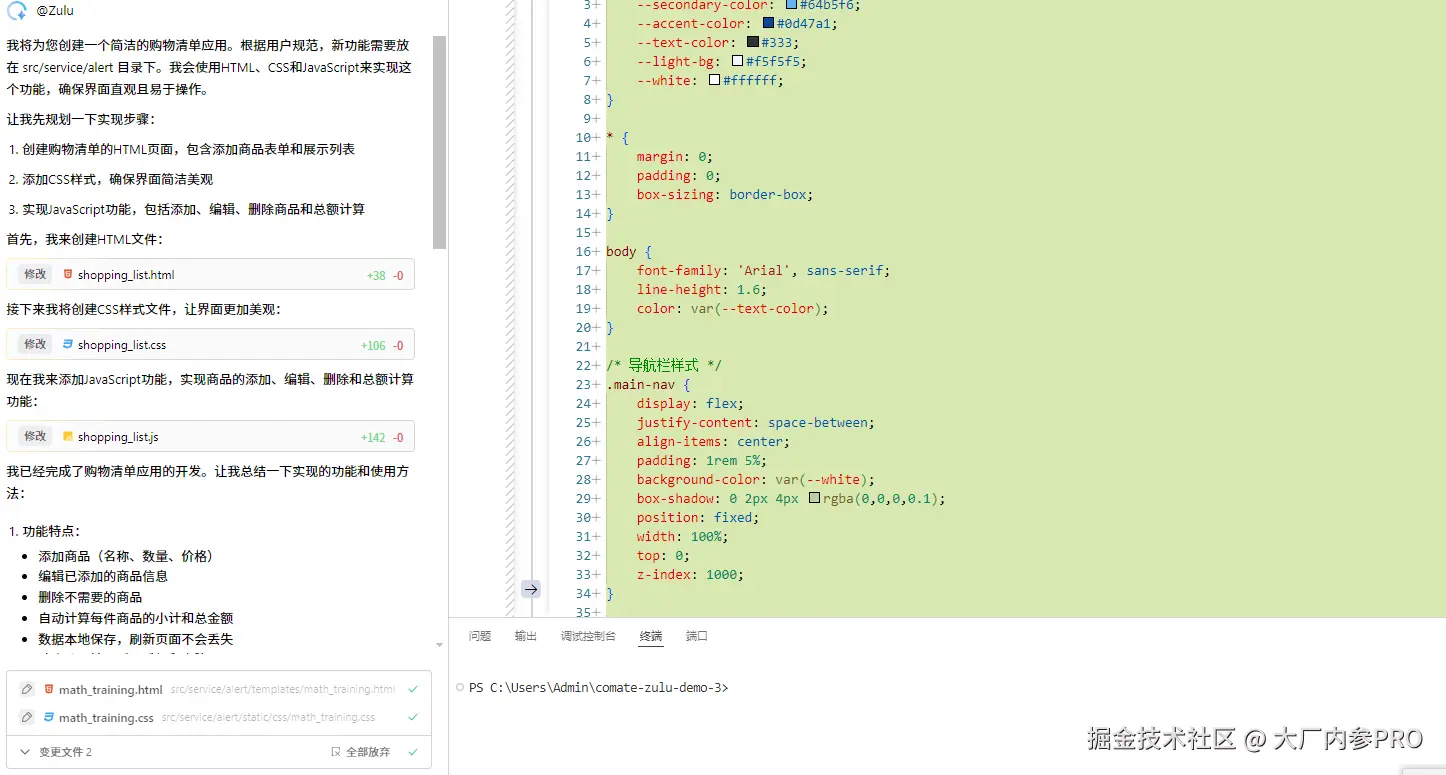Image resolution: width=1446 pixels, height=775 pixels.
Task: Click the Zulu assistant avatar icon
Action: [x=16, y=10]
